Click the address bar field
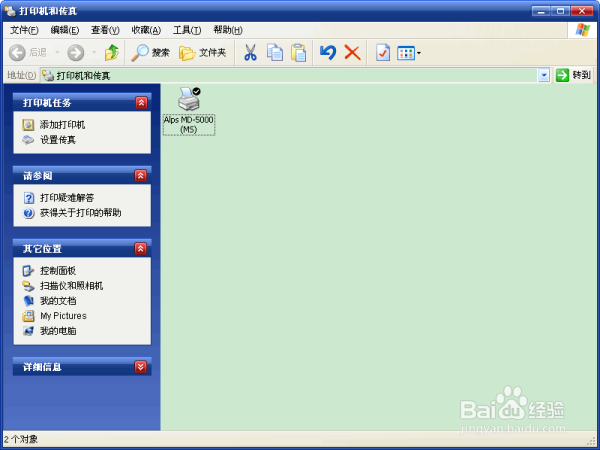 pyautogui.click(x=289, y=75)
